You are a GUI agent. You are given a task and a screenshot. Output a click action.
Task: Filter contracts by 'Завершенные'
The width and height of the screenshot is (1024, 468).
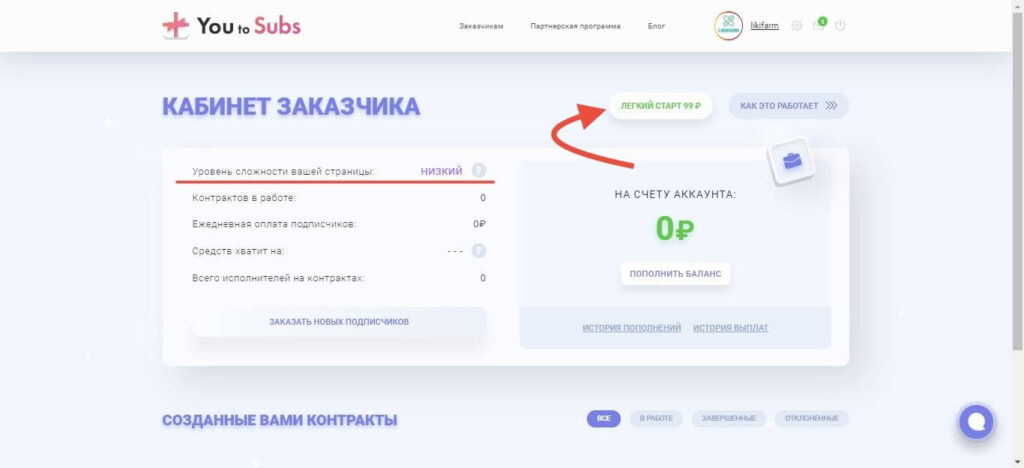point(729,418)
